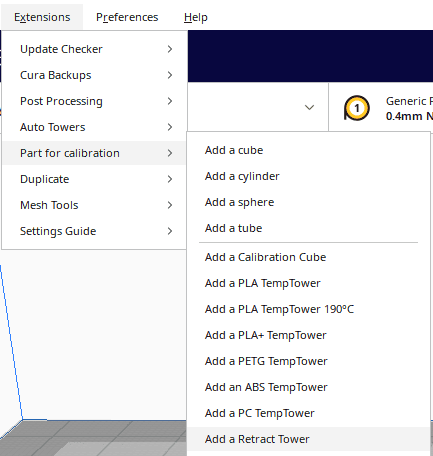Click the extruder 1 material spool icon
The image size is (433, 456).
(356, 108)
